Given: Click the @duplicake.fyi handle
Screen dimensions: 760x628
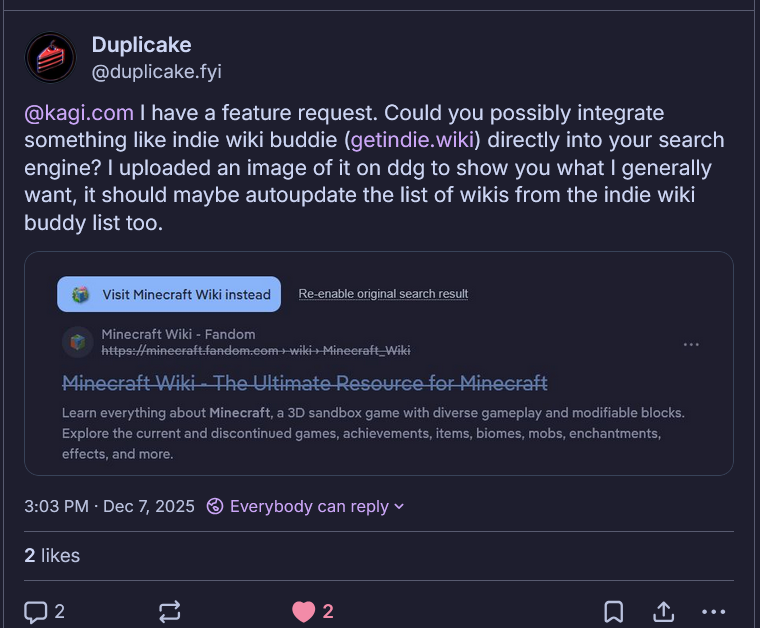Looking at the screenshot, I should pyautogui.click(x=156, y=71).
